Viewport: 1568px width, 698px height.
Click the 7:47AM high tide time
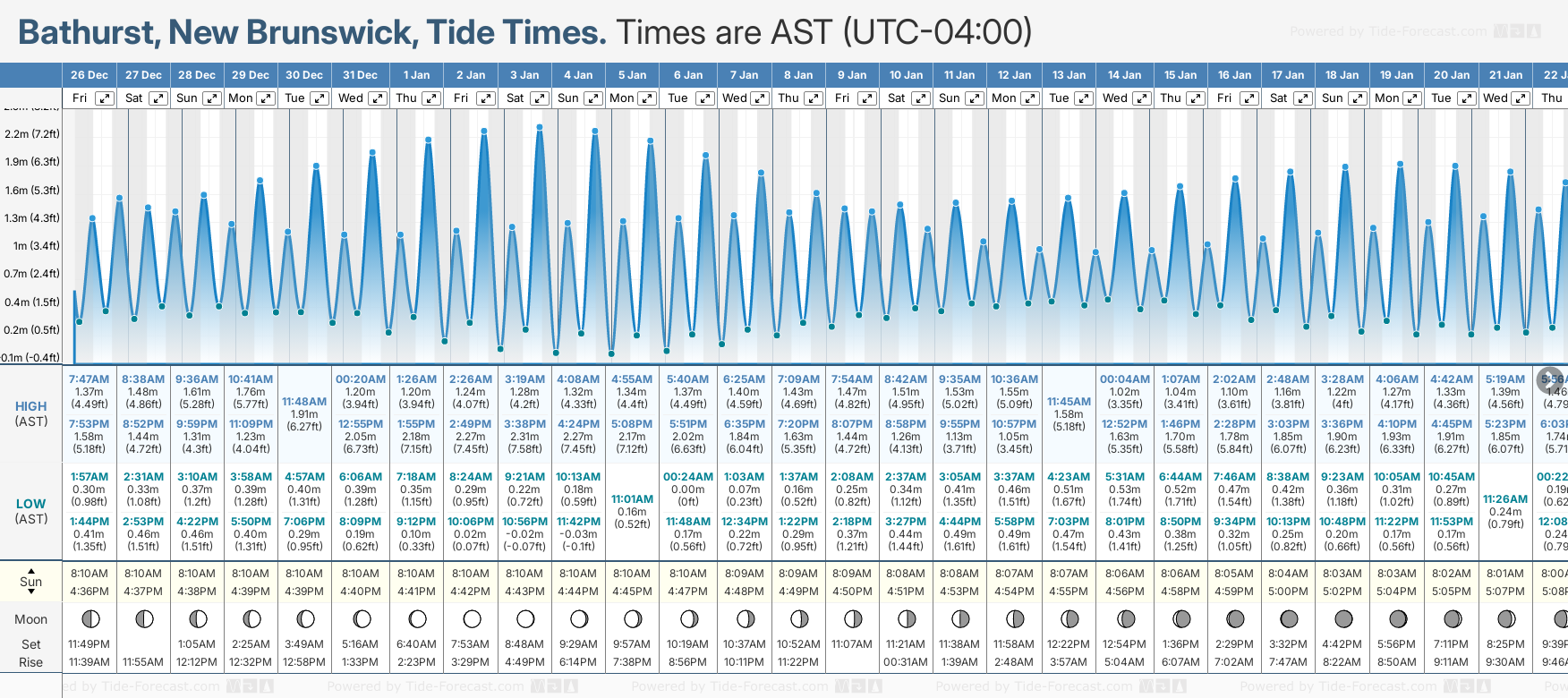pyautogui.click(x=89, y=379)
